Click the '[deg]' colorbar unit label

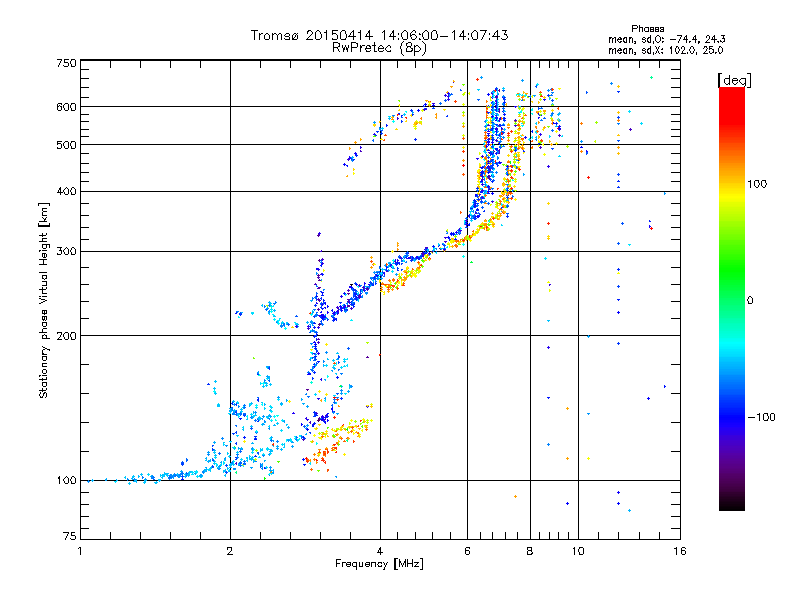tap(734, 80)
